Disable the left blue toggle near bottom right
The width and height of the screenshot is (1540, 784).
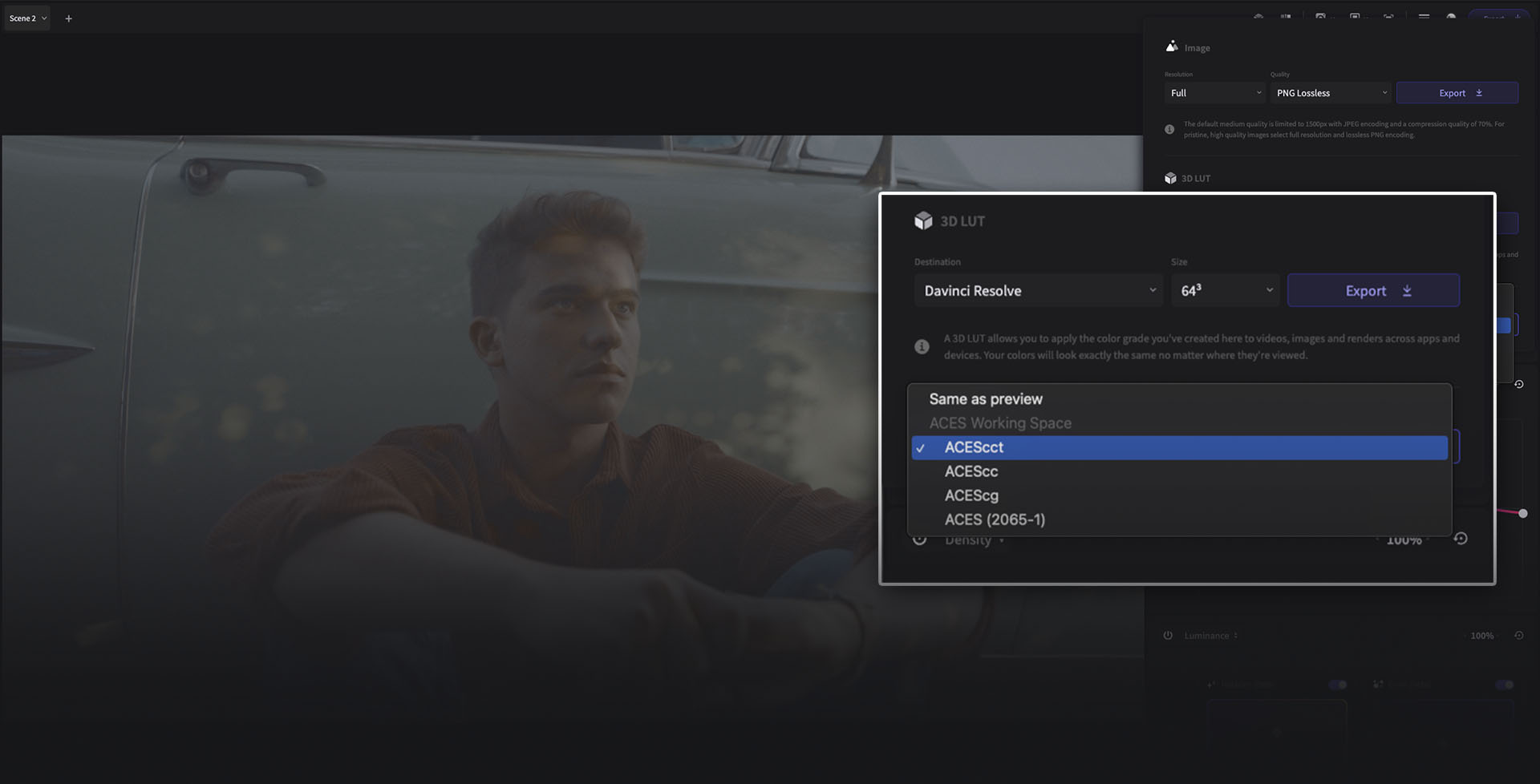[1336, 685]
